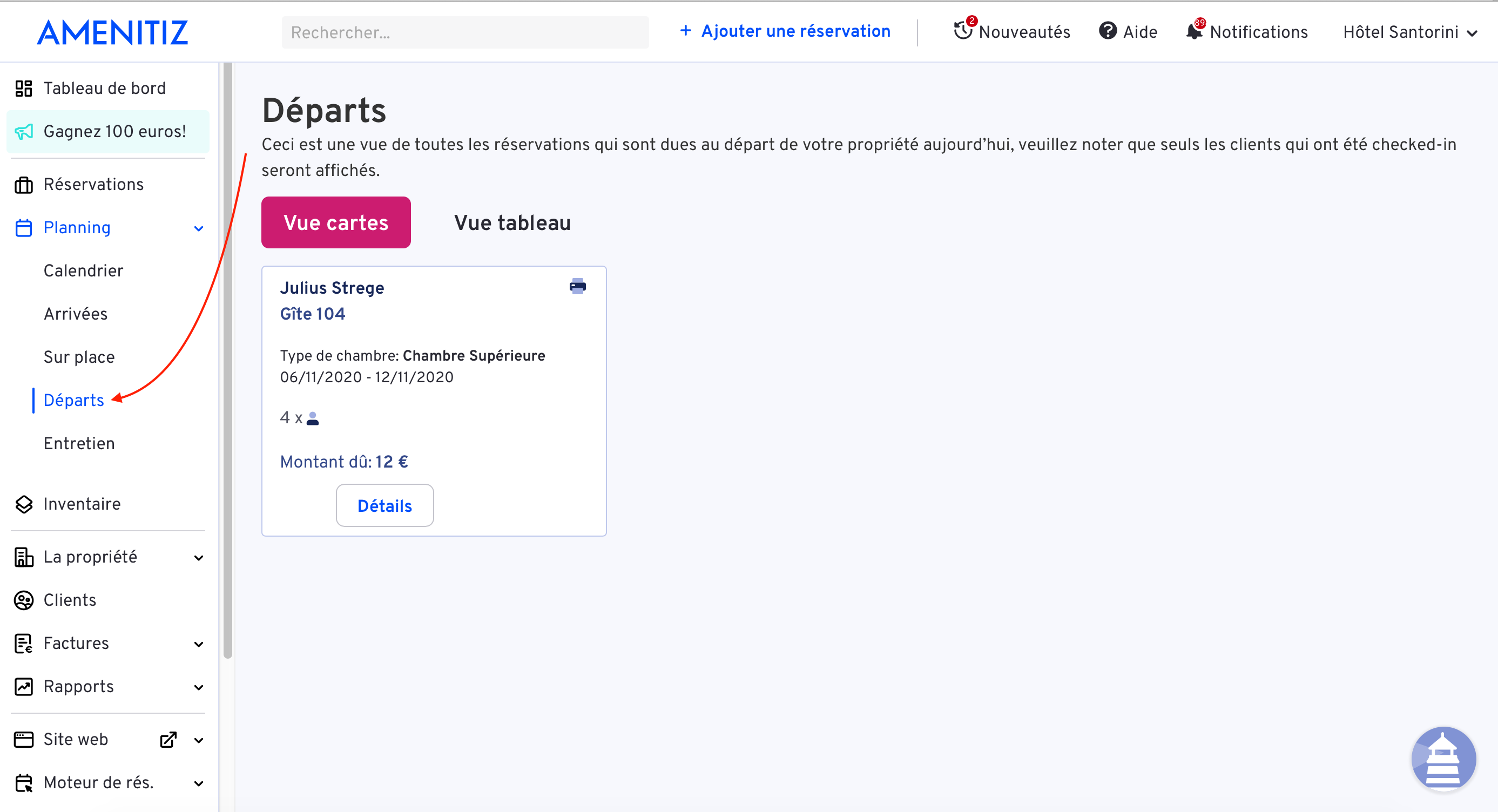The width and height of the screenshot is (1498, 812).
Task: Click the layers icon next to Inventaire
Action: (24, 504)
